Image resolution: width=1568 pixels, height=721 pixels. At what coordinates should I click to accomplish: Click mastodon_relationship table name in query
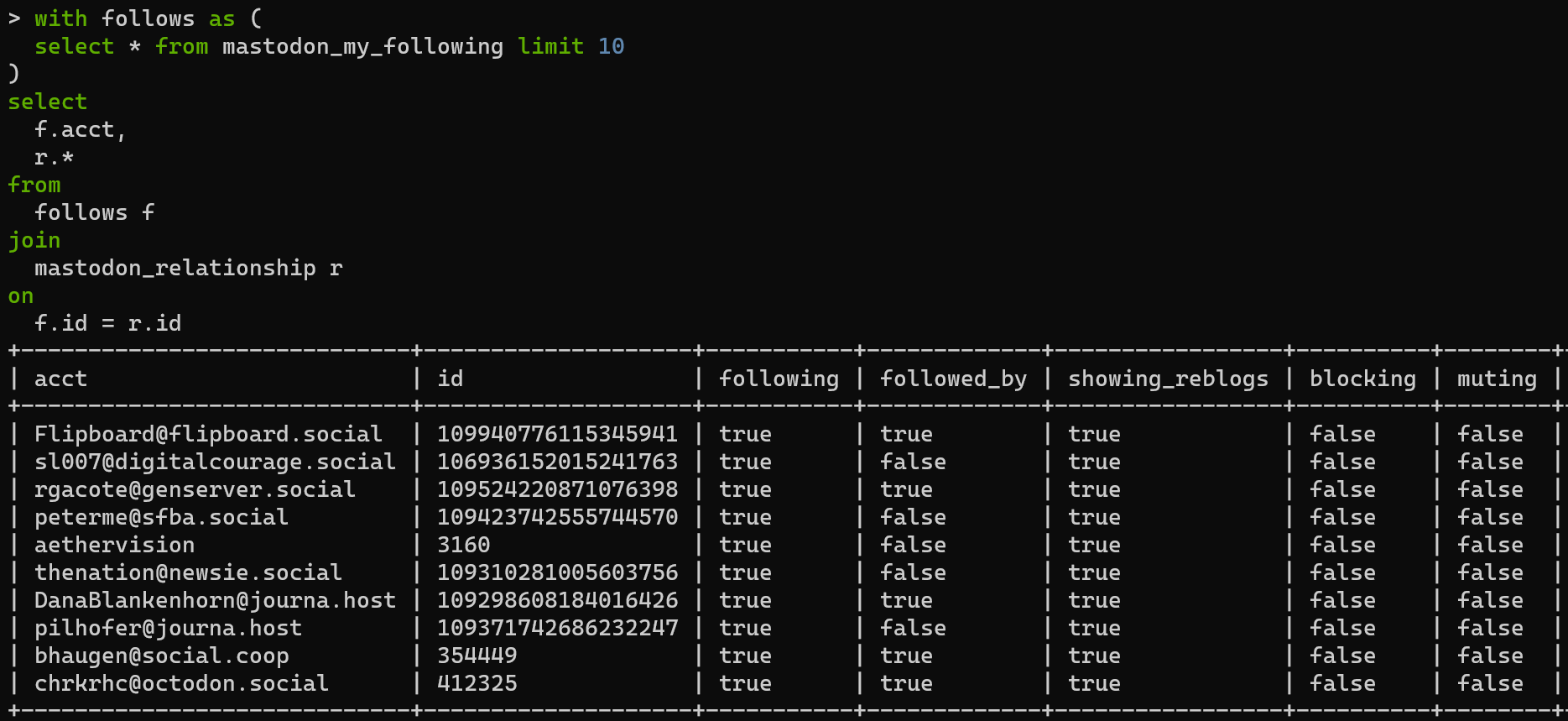tap(175, 269)
